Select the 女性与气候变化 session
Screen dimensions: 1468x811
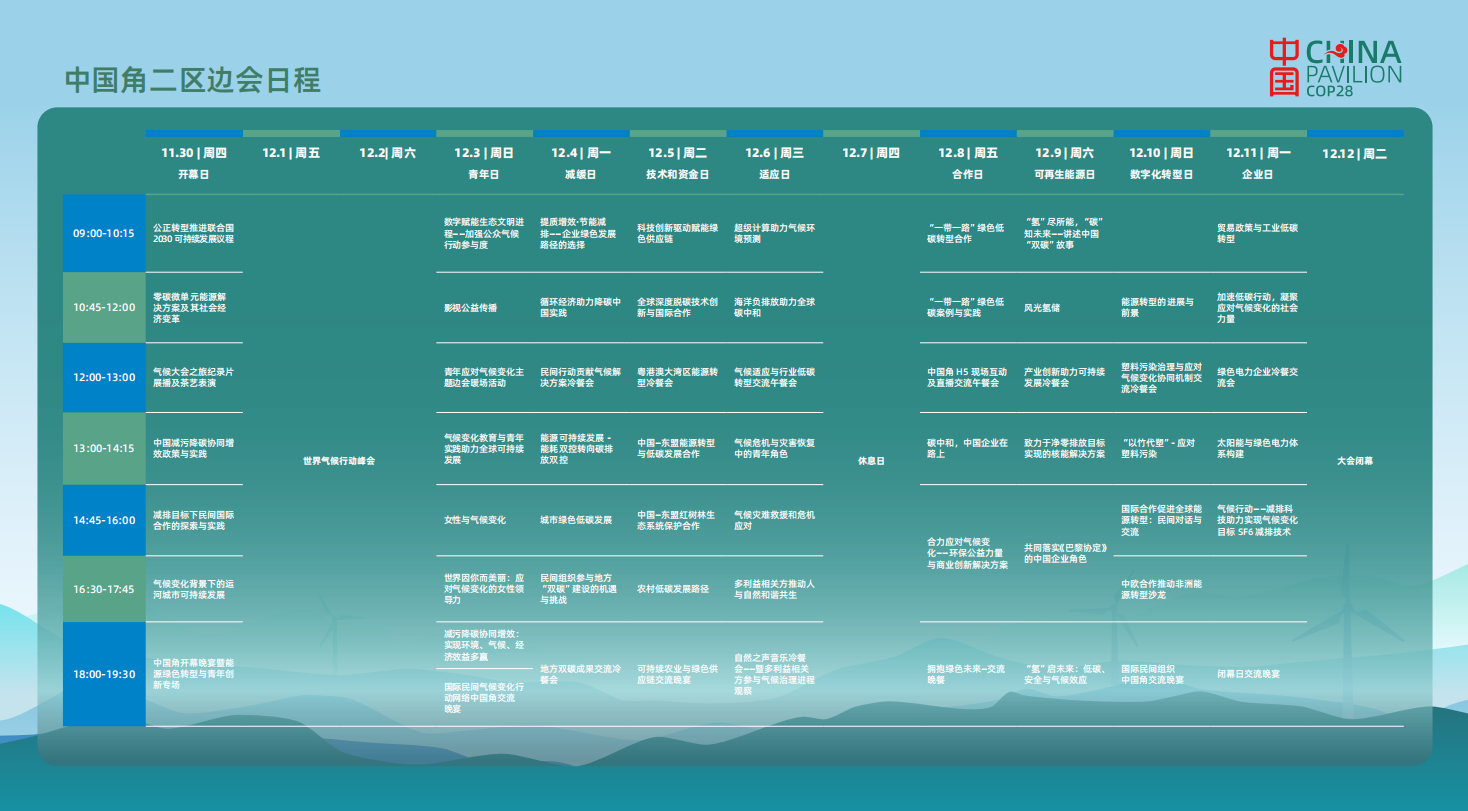click(475, 520)
